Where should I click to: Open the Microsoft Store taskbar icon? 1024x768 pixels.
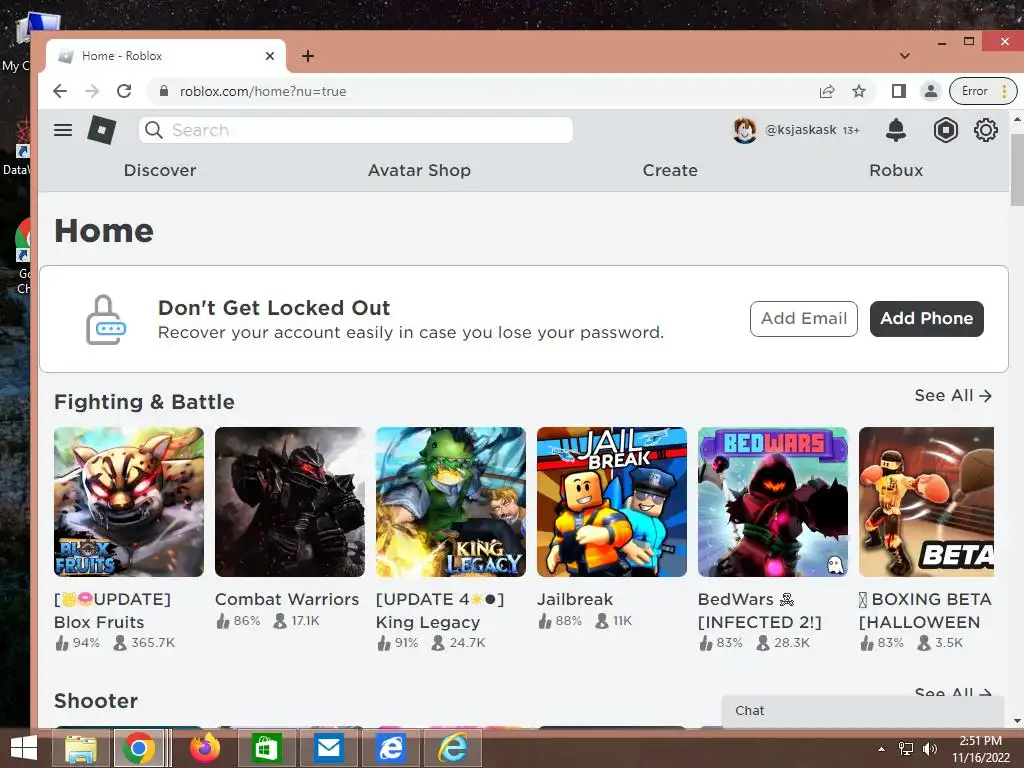(265, 748)
